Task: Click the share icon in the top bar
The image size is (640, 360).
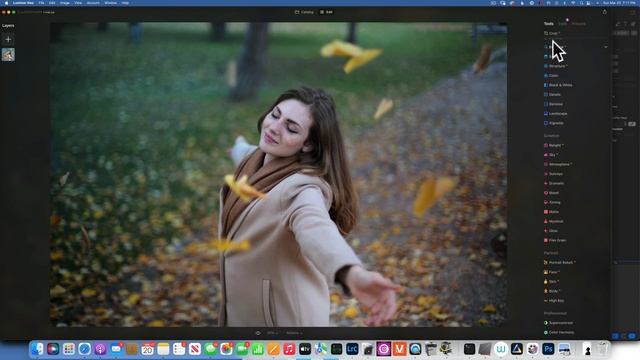Action: tap(604, 12)
